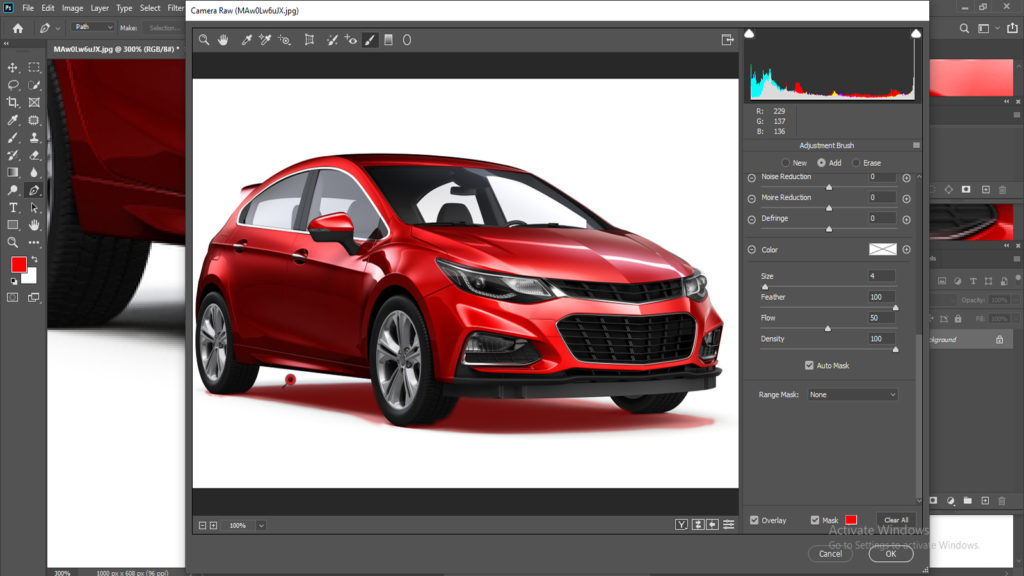Choose New adjustment brush radio
The width and height of the screenshot is (1024, 576).
[x=786, y=163]
